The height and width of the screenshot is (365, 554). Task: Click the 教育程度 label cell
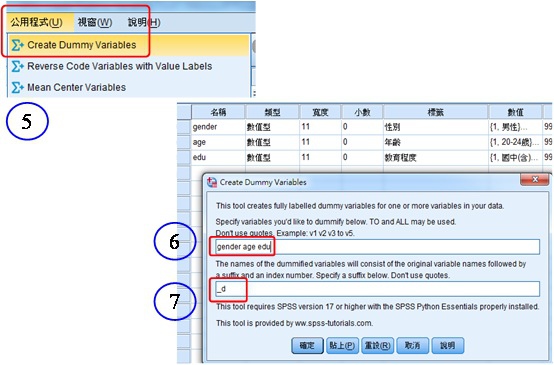click(435, 157)
